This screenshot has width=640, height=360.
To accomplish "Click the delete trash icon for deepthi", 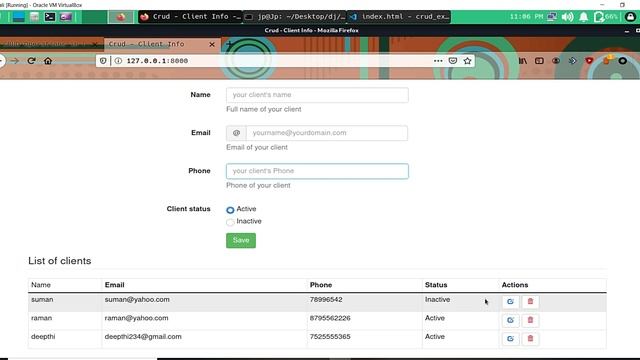I will [530, 338].
